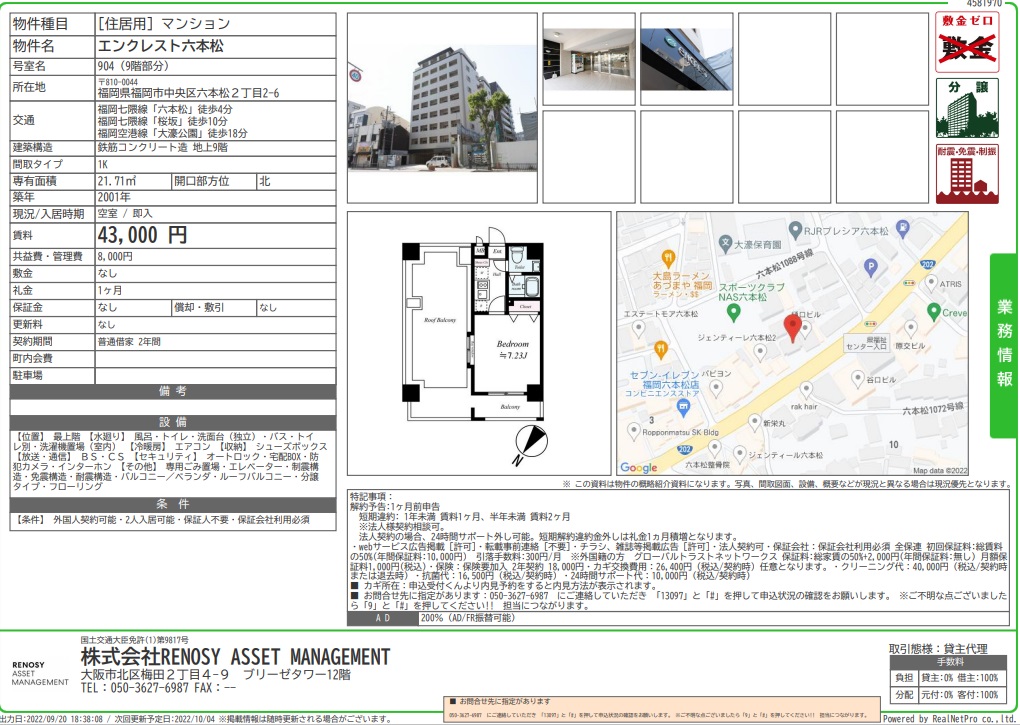Screen dimensions: 1020x725
Task: Select the contract term 普通借家 2年間
Action: [129, 341]
